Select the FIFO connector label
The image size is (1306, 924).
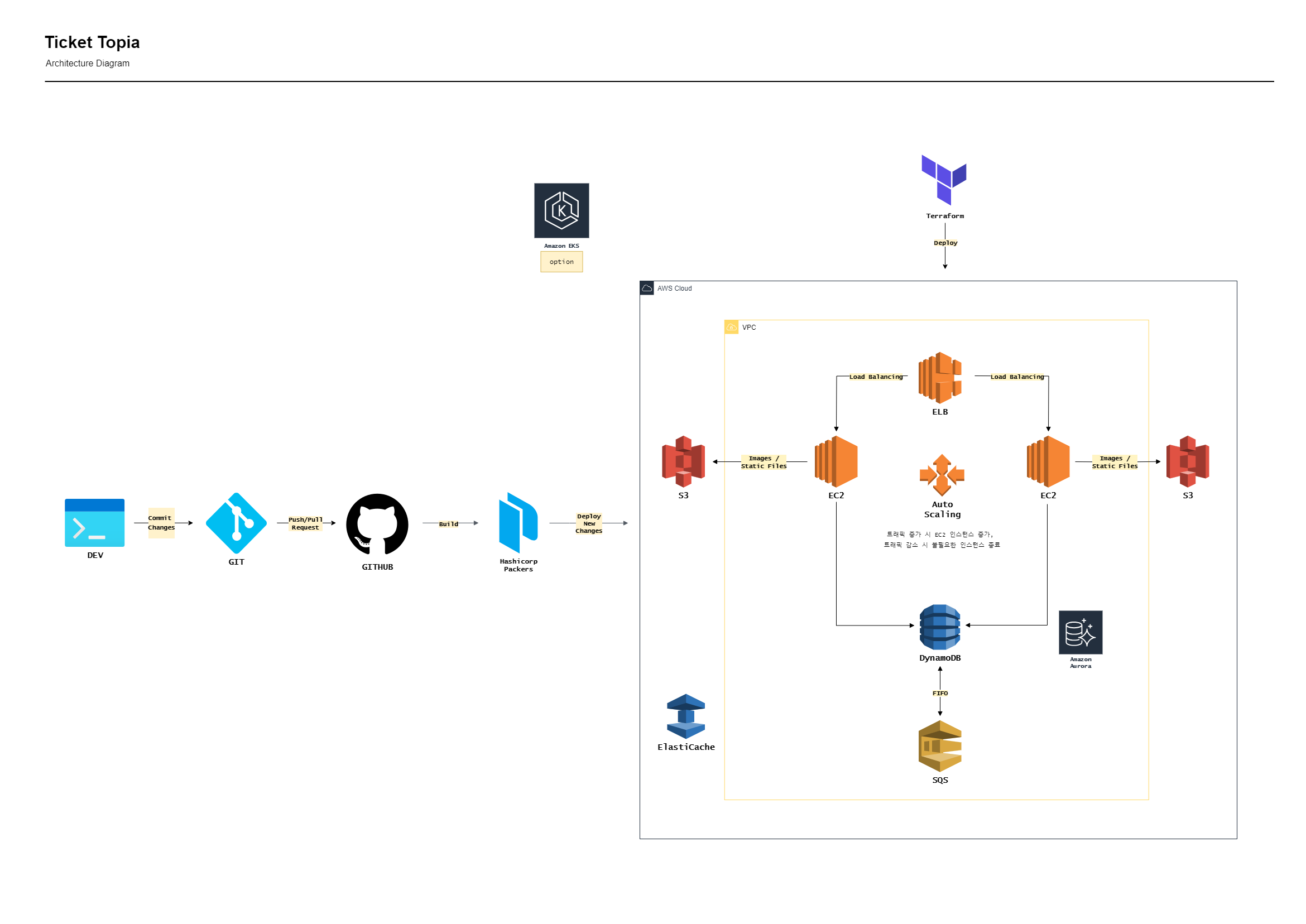(939, 693)
